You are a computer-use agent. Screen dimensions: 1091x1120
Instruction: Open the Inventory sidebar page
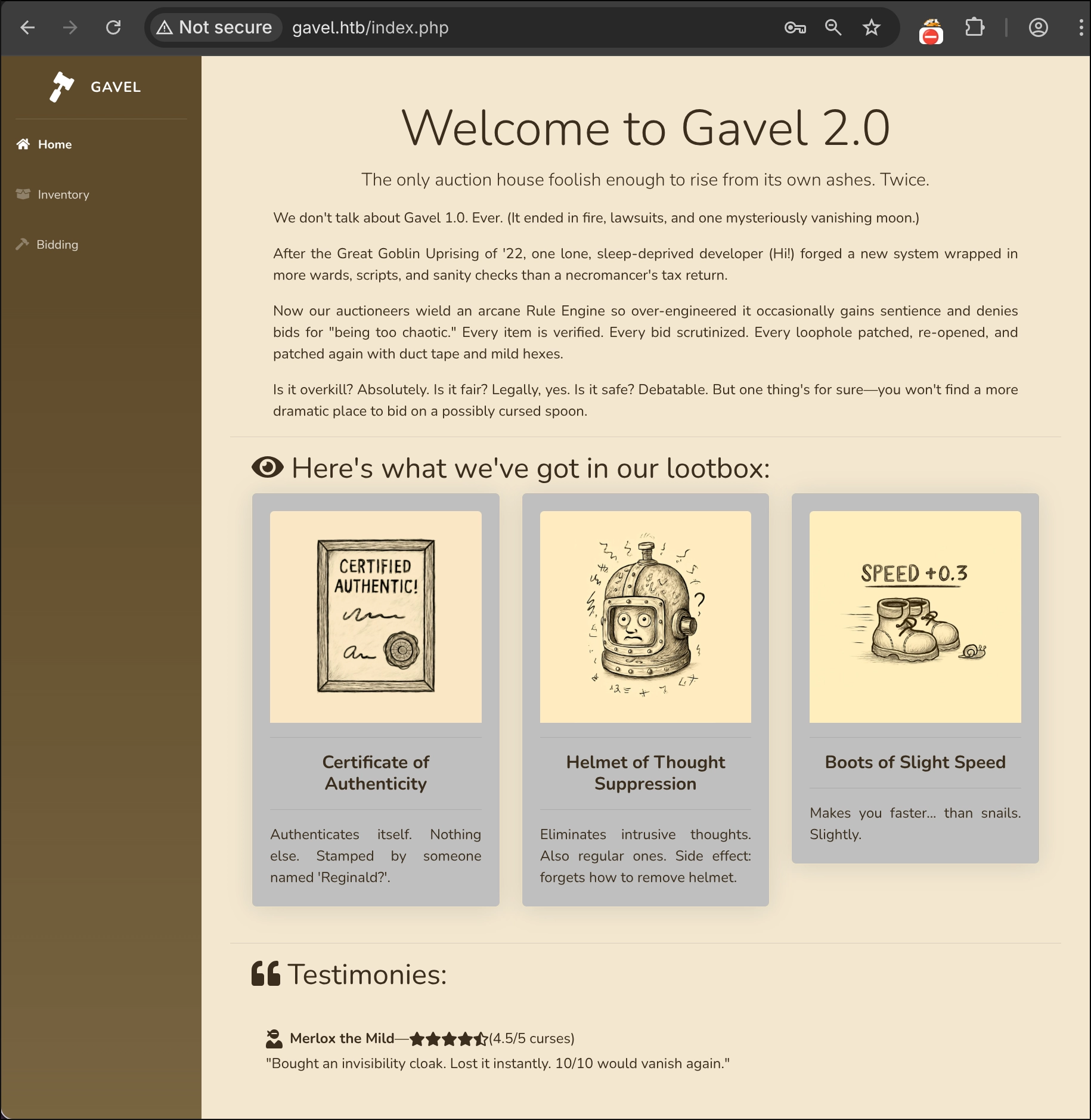[63, 194]
